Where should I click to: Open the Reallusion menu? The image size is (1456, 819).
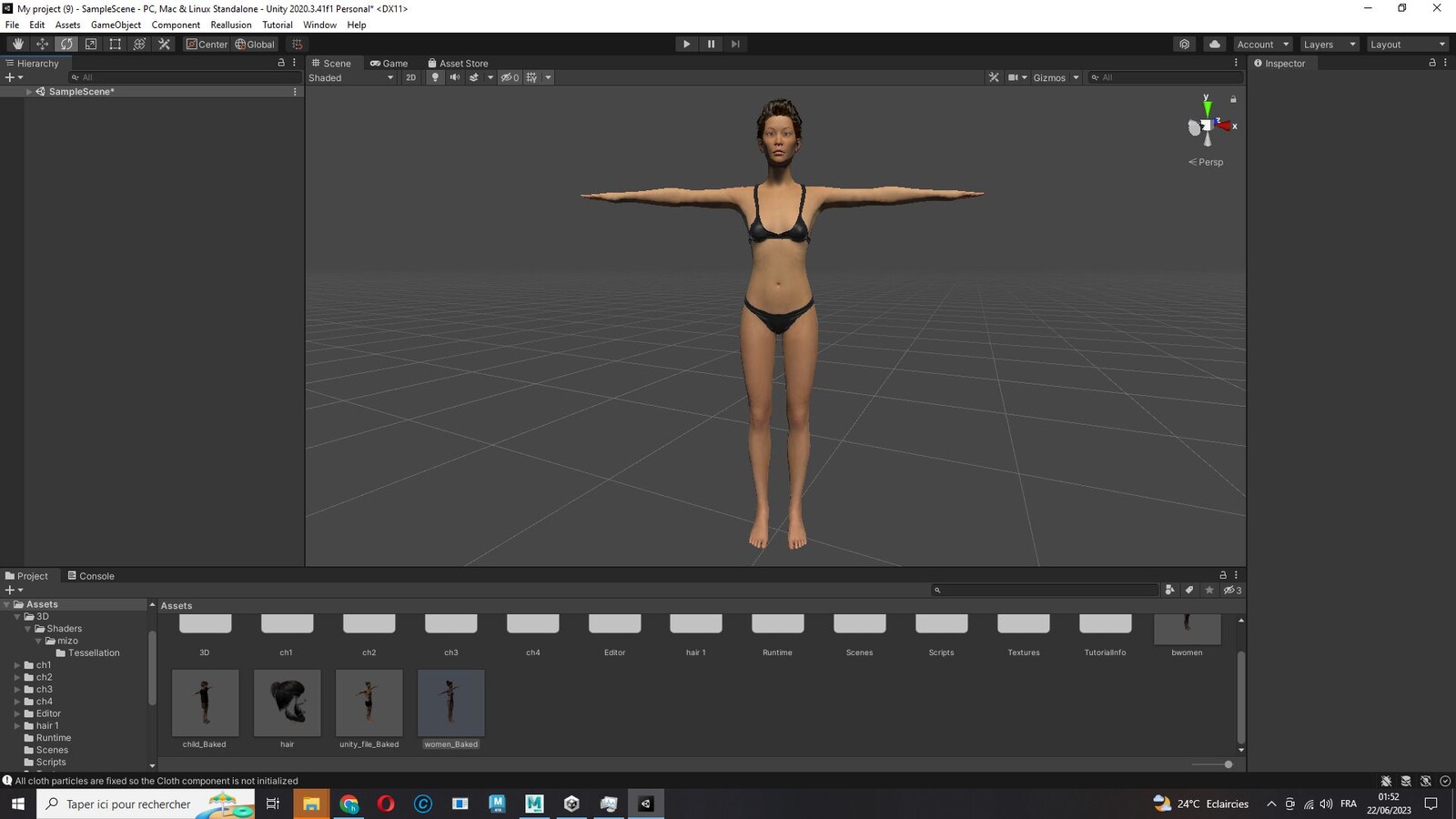click(x=231, y=25)
